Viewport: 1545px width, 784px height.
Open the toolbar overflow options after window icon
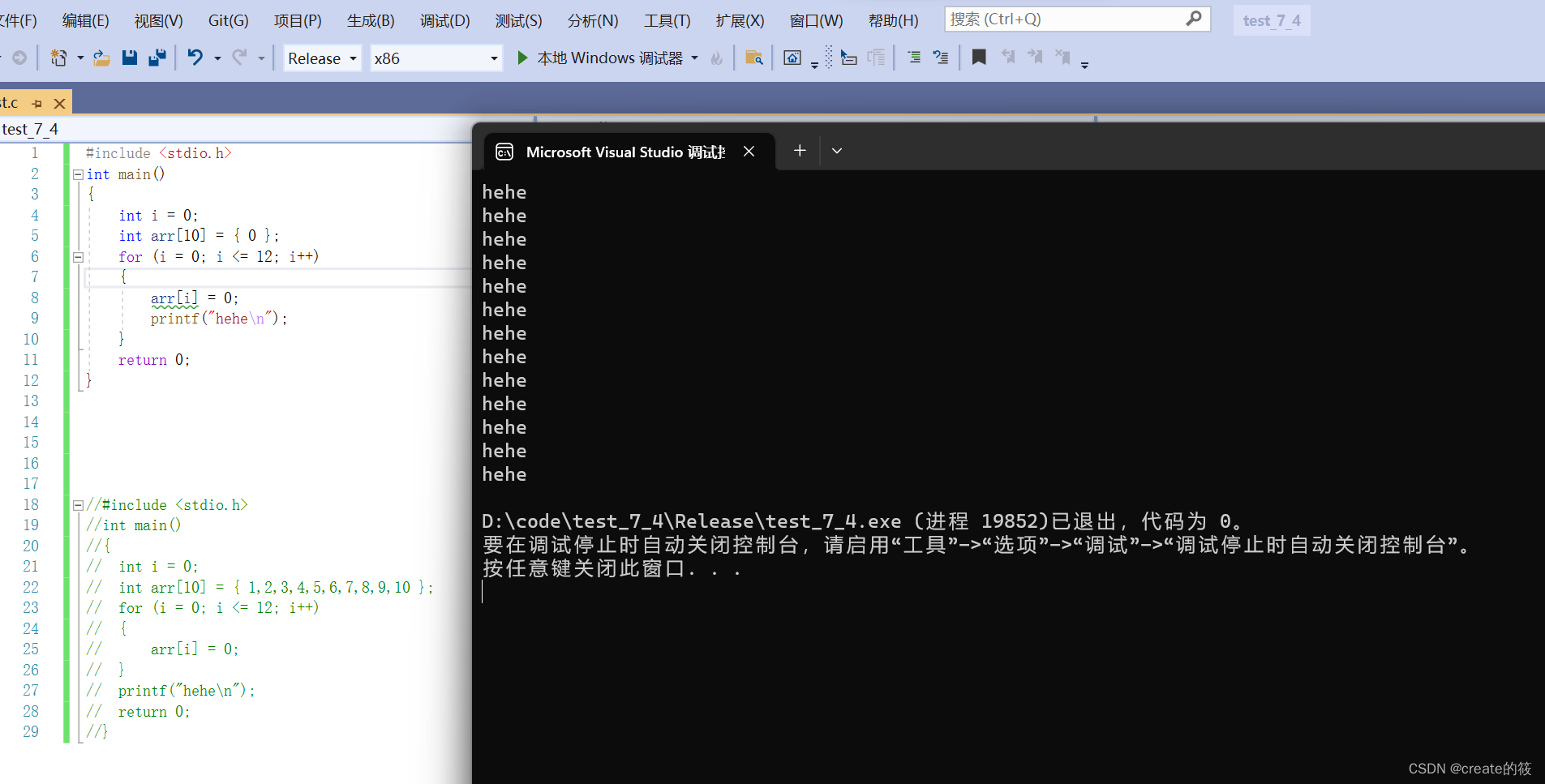pos(814,65)
